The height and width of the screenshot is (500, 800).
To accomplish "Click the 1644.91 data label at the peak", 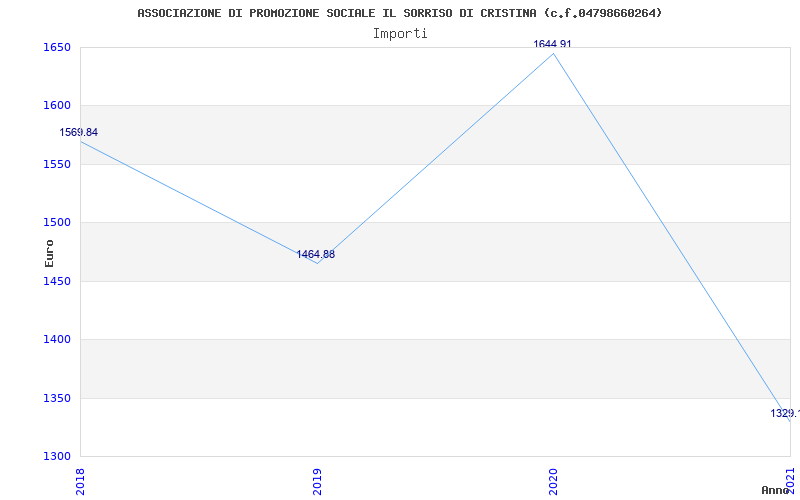I will pyautogui.click(x=553, y=44).
